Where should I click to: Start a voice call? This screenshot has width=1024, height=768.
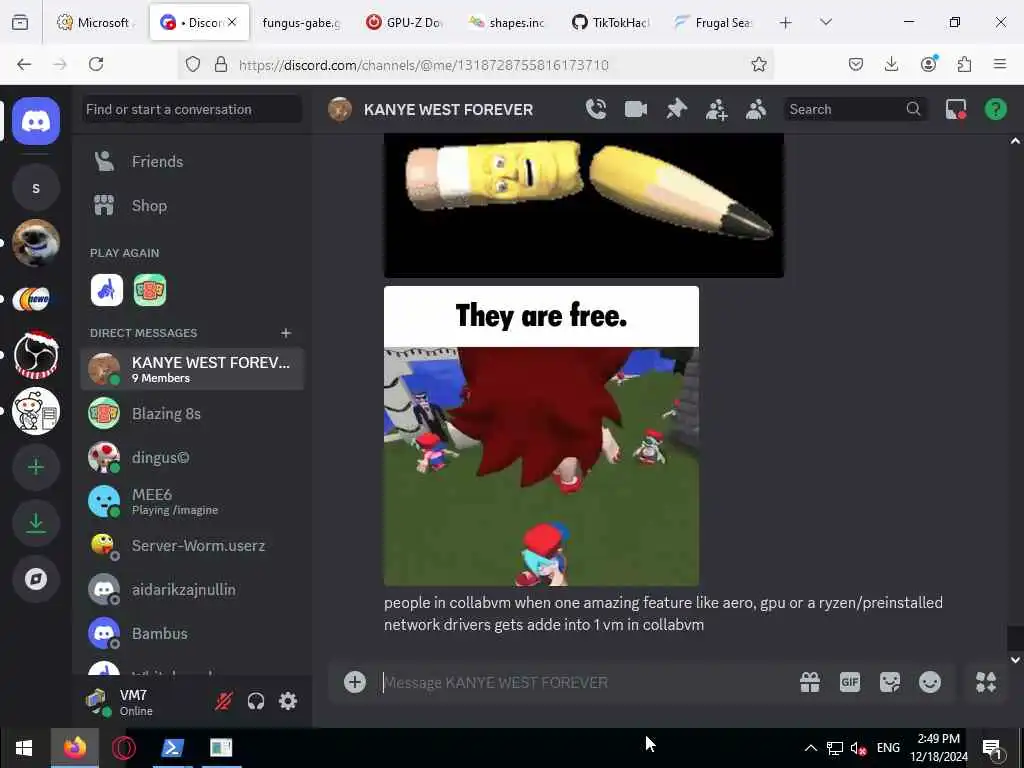click(x=596, y=109)
